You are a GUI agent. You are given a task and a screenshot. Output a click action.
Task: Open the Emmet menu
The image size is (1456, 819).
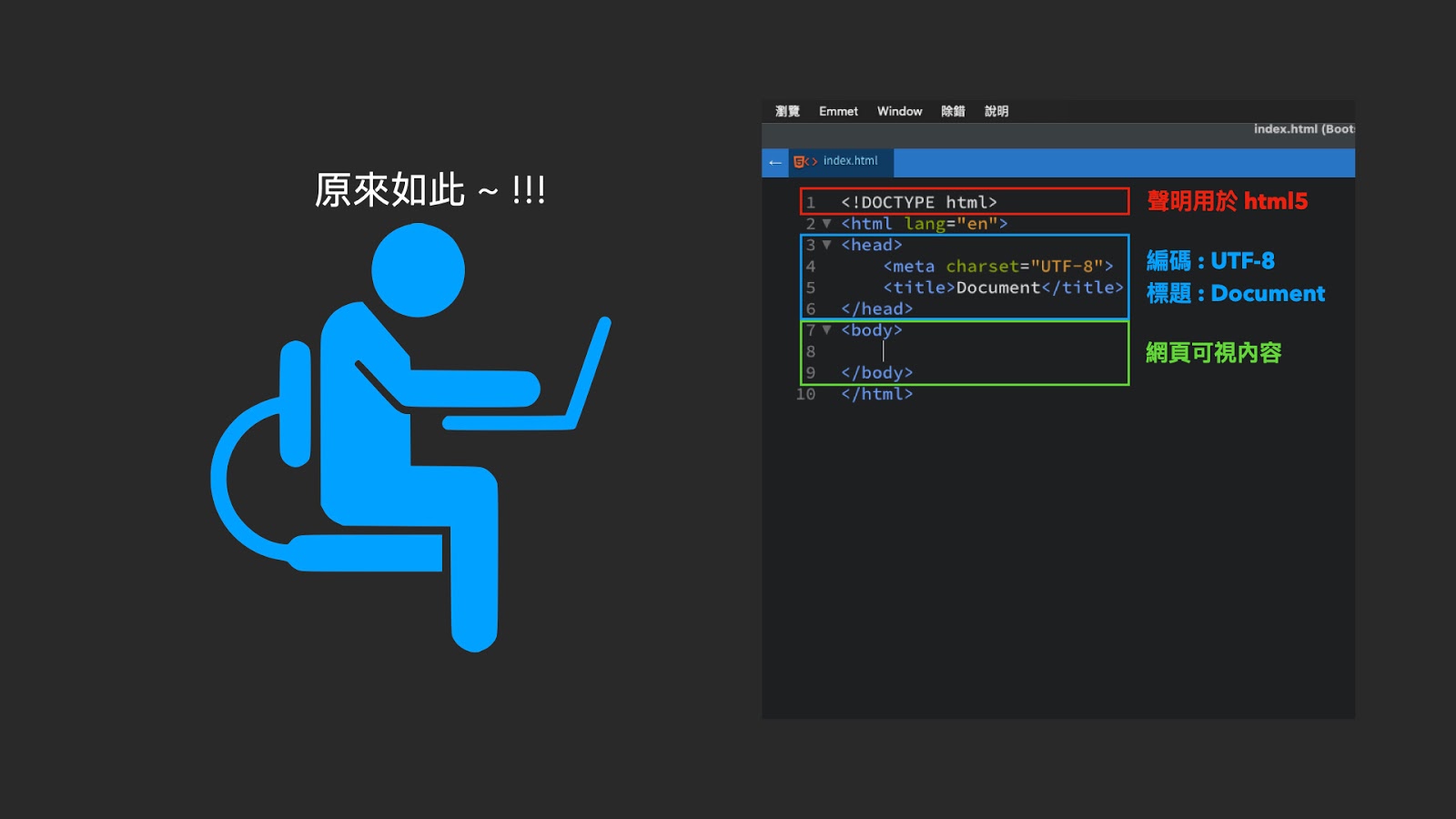[x=838, y=111]
